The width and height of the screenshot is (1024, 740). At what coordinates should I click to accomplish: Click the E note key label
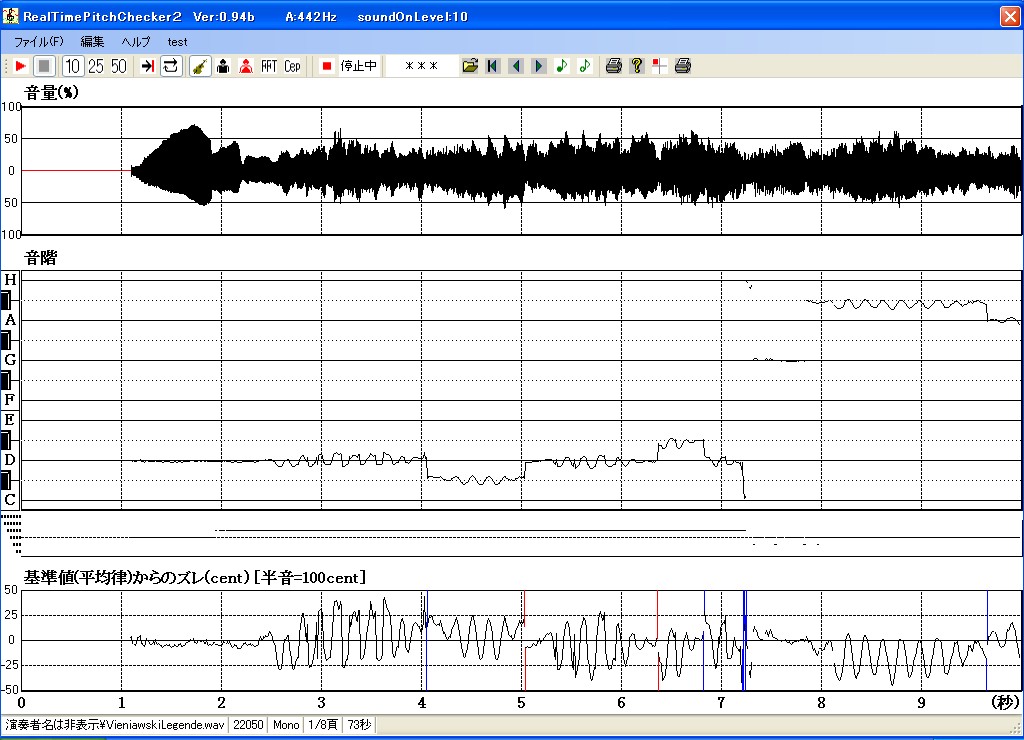tap(10, 419)
